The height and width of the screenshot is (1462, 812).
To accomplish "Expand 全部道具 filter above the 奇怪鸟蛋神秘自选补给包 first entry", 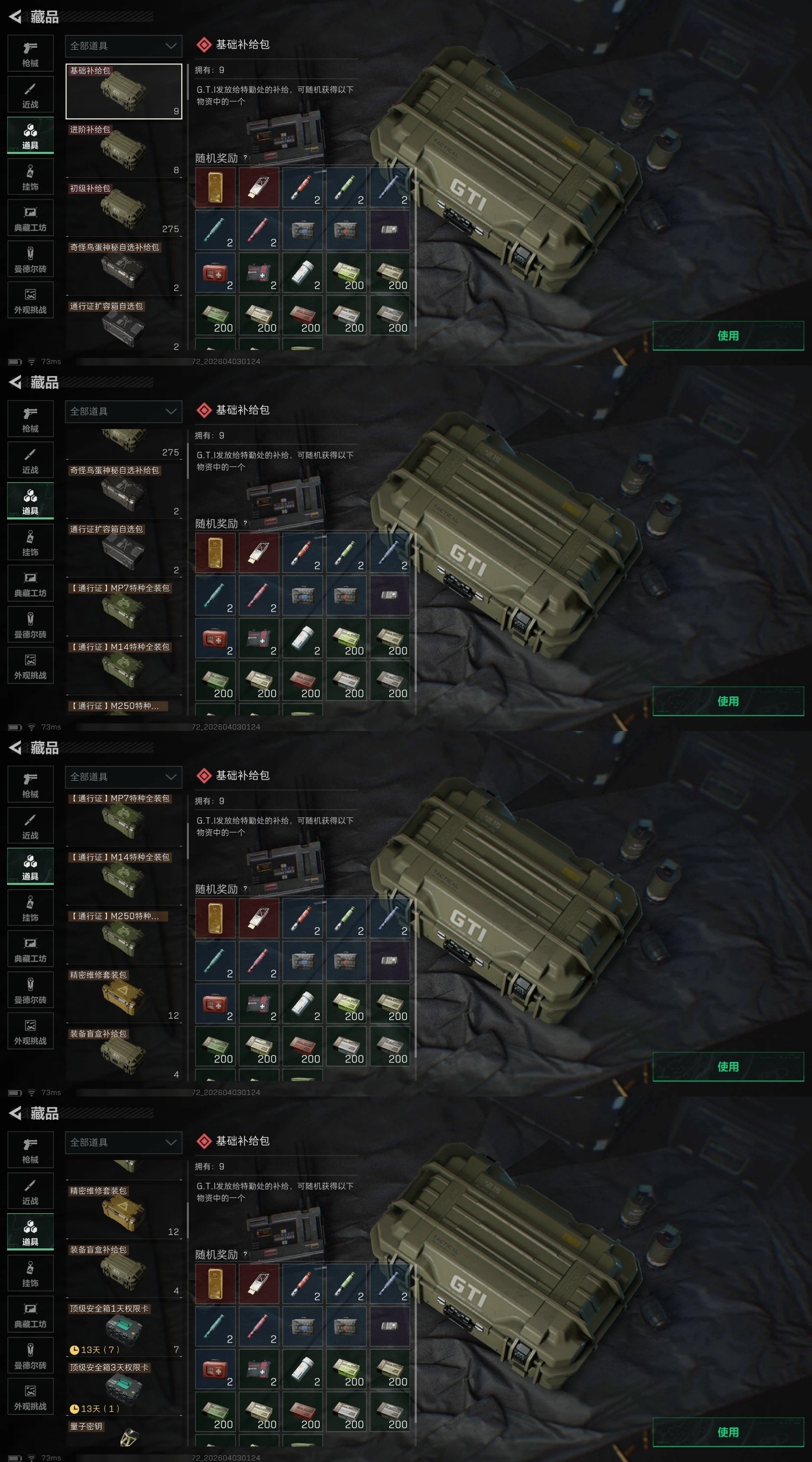I will pos(124,412).
